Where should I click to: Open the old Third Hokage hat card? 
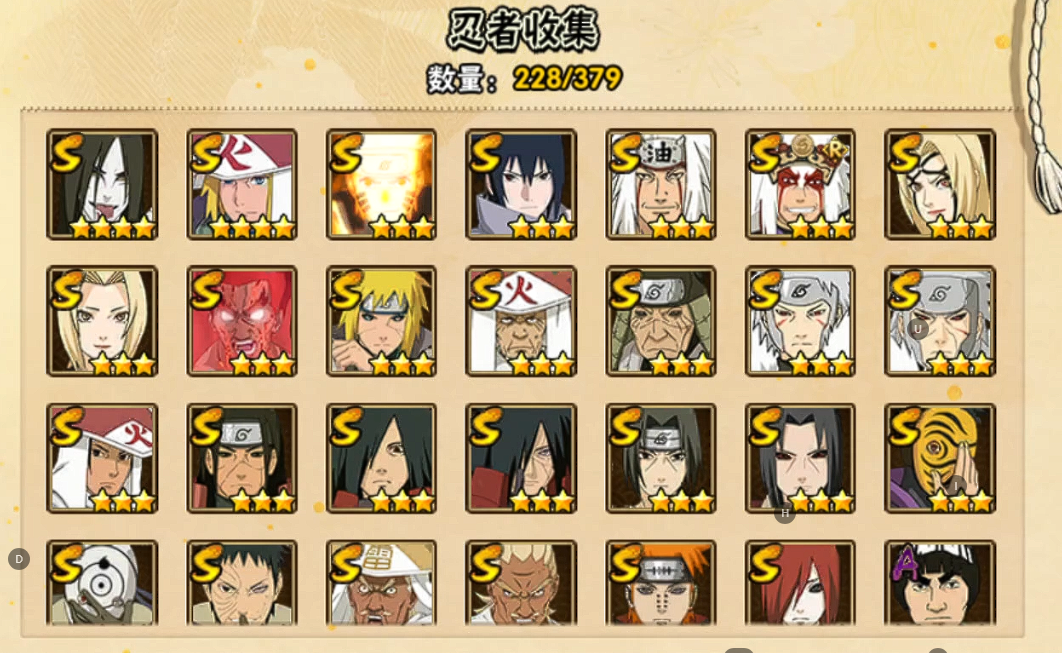click(x=521, y=321)
